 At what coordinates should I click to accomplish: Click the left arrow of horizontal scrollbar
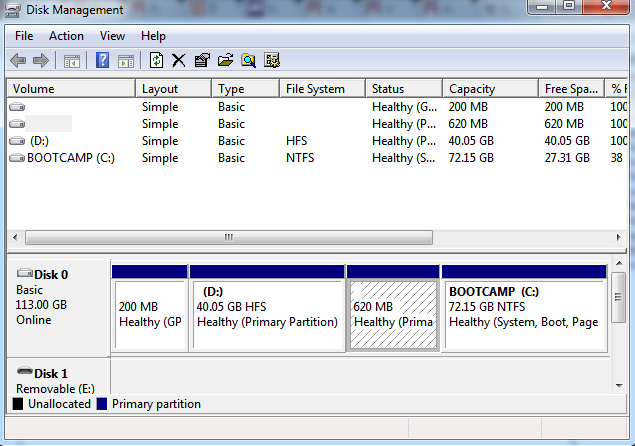[15, 237]
